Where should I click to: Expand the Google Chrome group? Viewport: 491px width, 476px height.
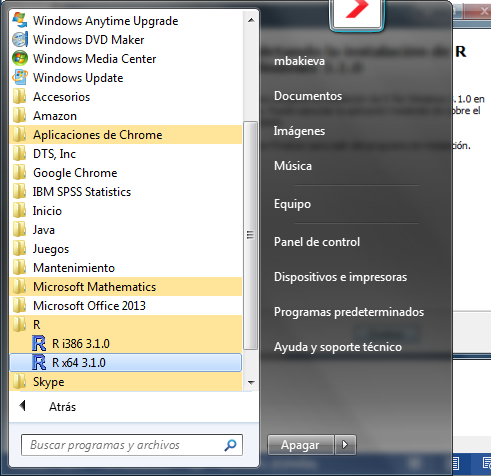126,172
